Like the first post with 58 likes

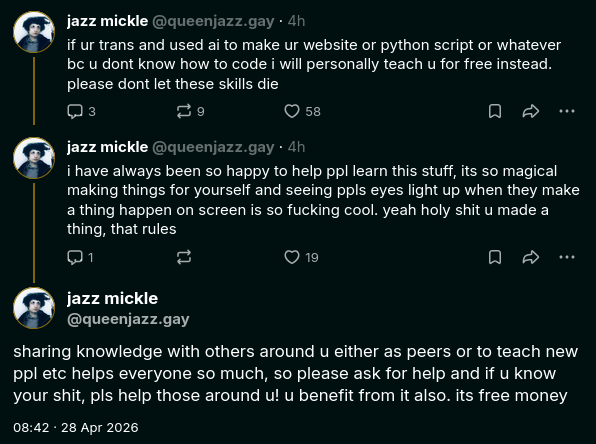coord(302,111)
